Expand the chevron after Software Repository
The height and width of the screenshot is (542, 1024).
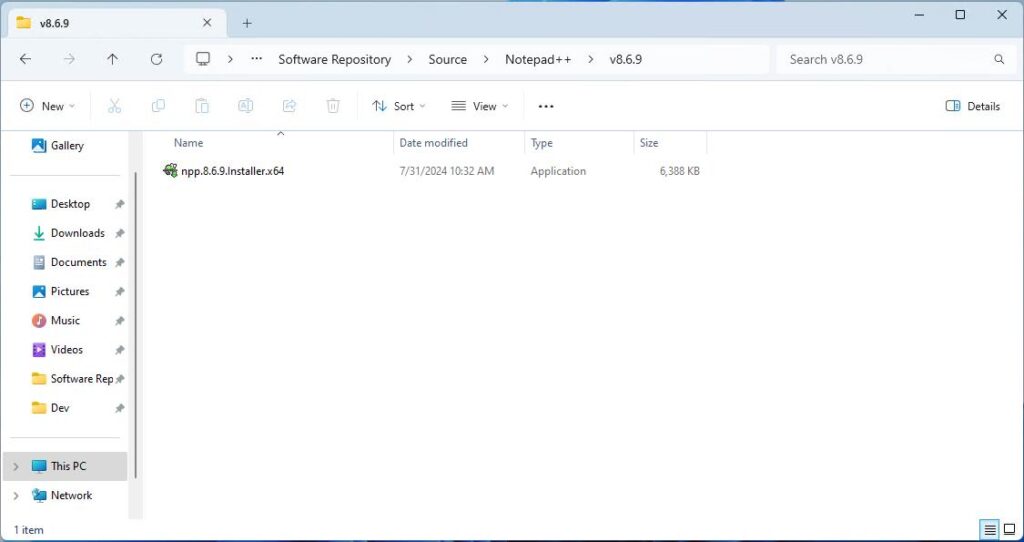409,59
